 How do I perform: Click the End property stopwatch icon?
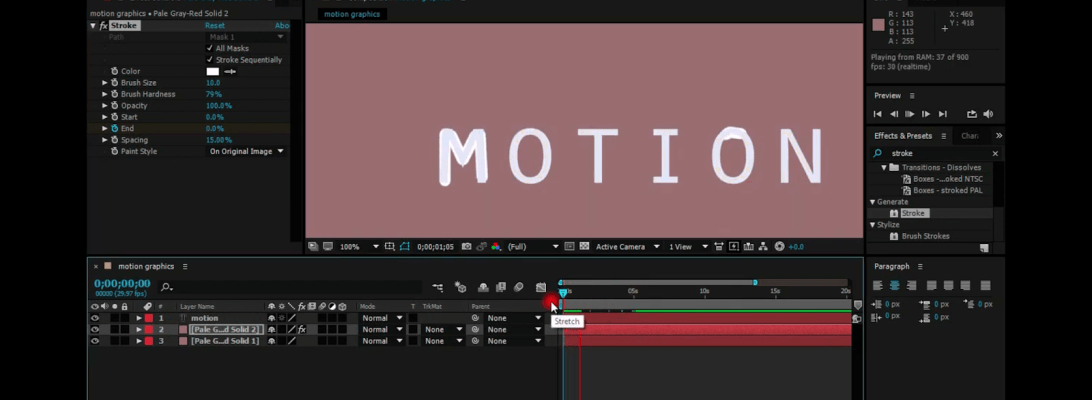coord(114,129)
